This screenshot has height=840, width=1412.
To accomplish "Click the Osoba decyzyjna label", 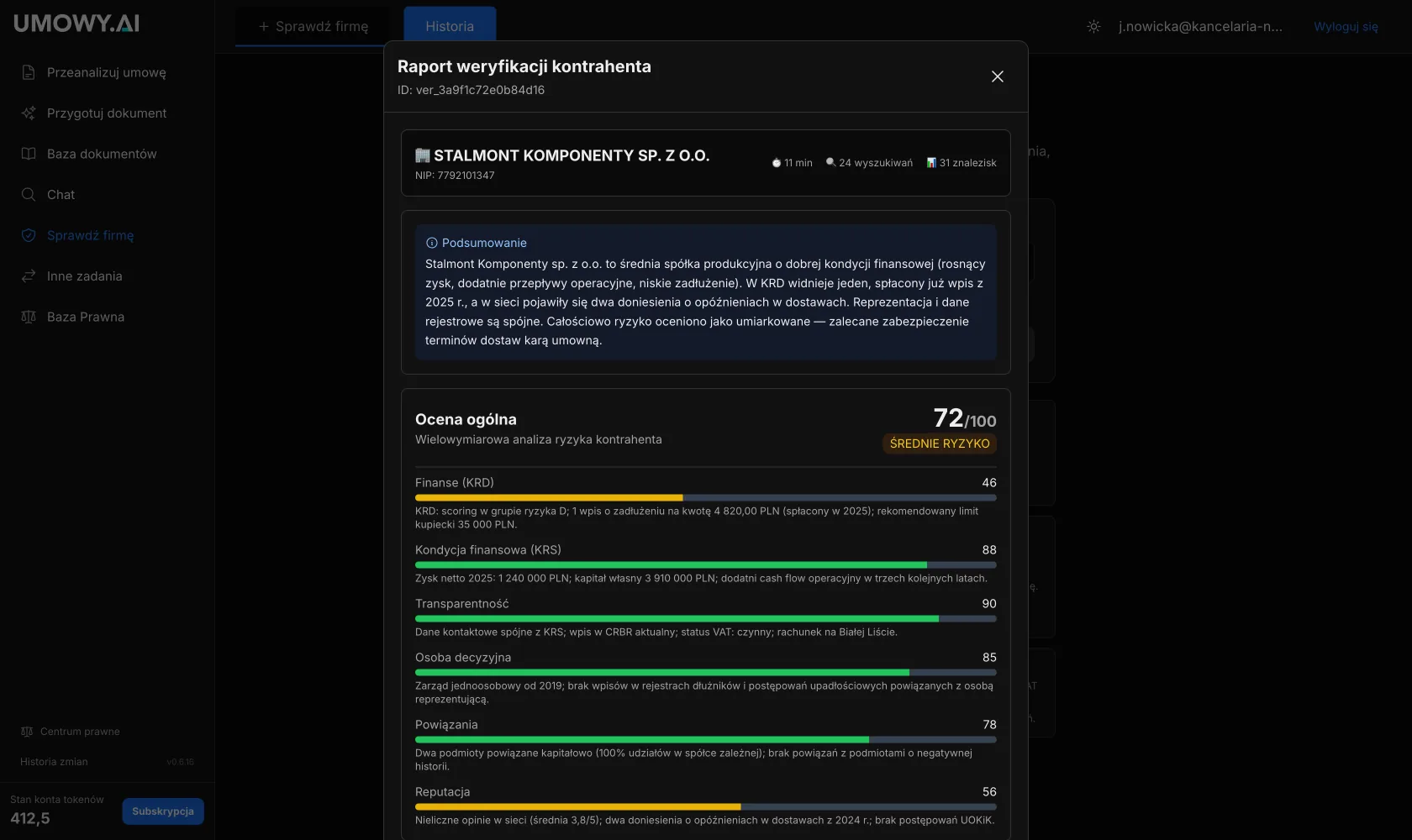I will click(463, 658).
